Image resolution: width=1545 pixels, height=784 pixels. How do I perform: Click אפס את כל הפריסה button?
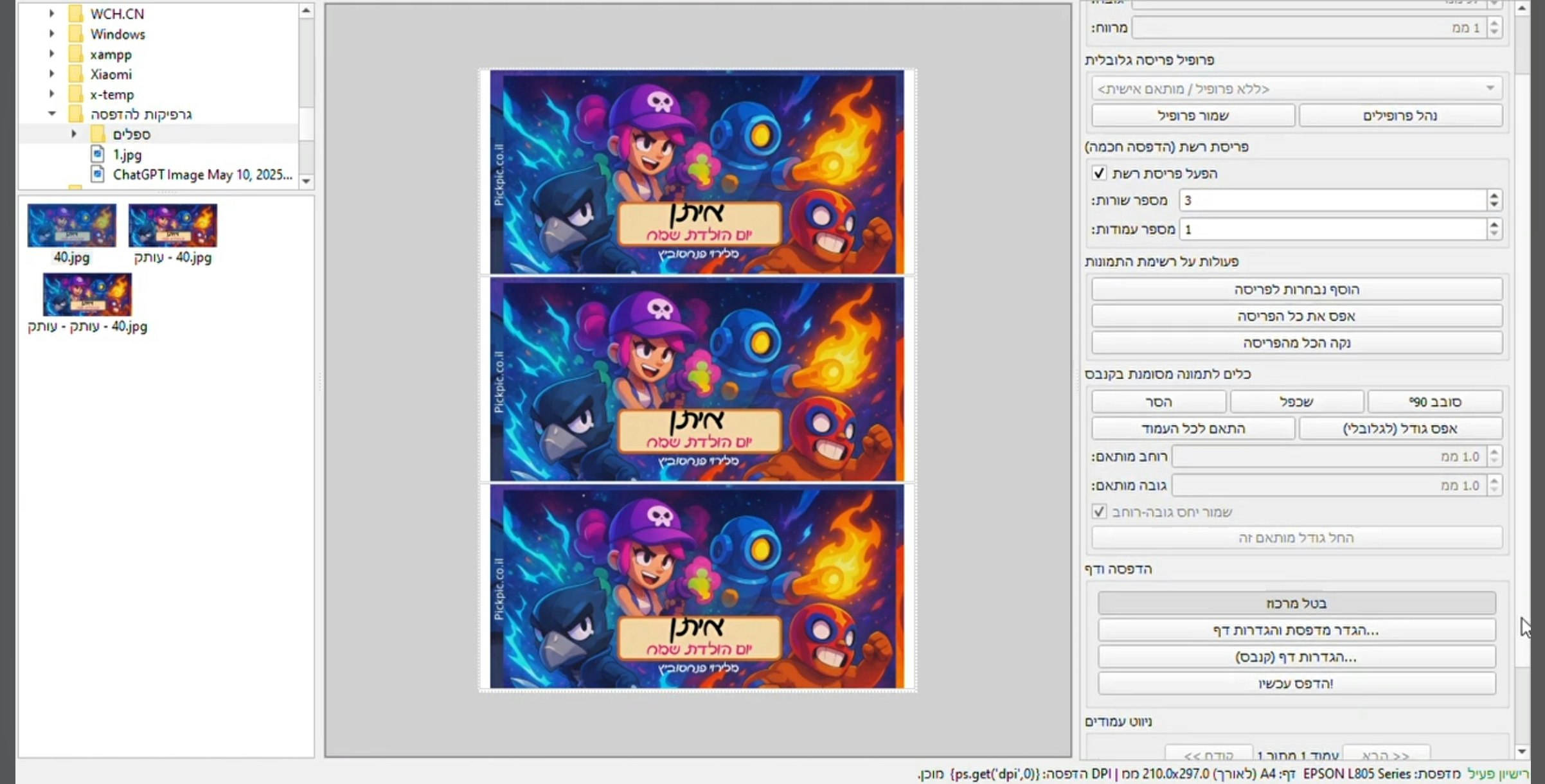click(x=1296, y=316)
